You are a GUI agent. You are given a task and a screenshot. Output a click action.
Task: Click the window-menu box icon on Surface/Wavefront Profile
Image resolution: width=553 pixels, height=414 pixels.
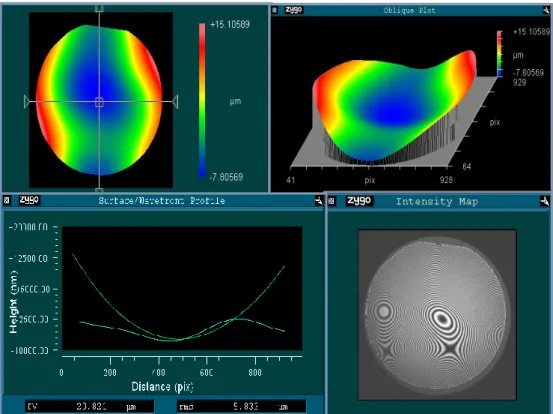click(7, 201)
